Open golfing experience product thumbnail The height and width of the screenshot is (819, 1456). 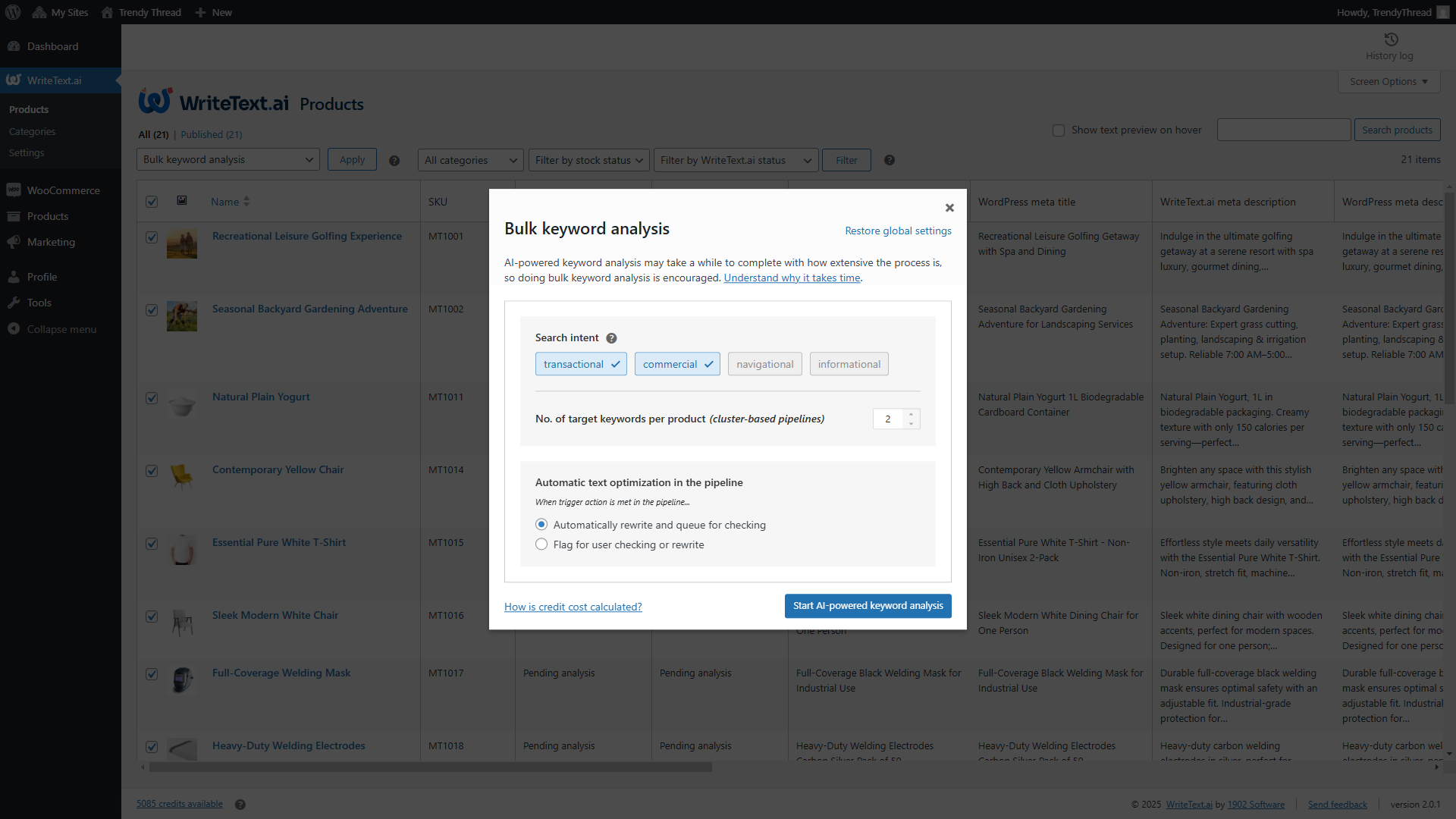(x=182, y=244)
